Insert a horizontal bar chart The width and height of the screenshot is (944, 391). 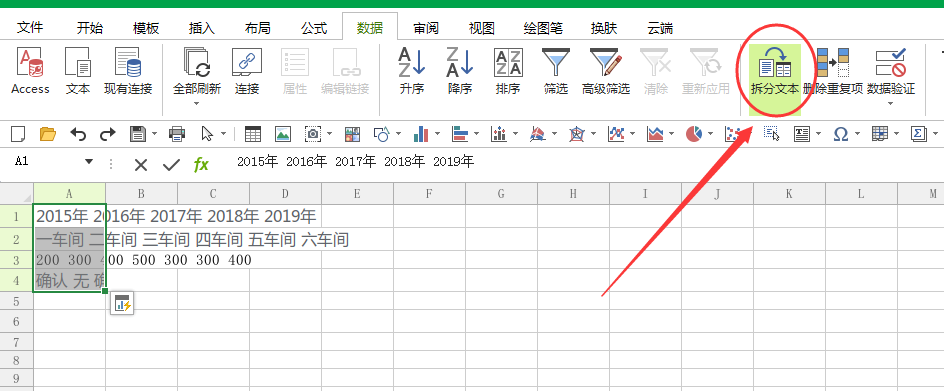(x=461, y=133)
